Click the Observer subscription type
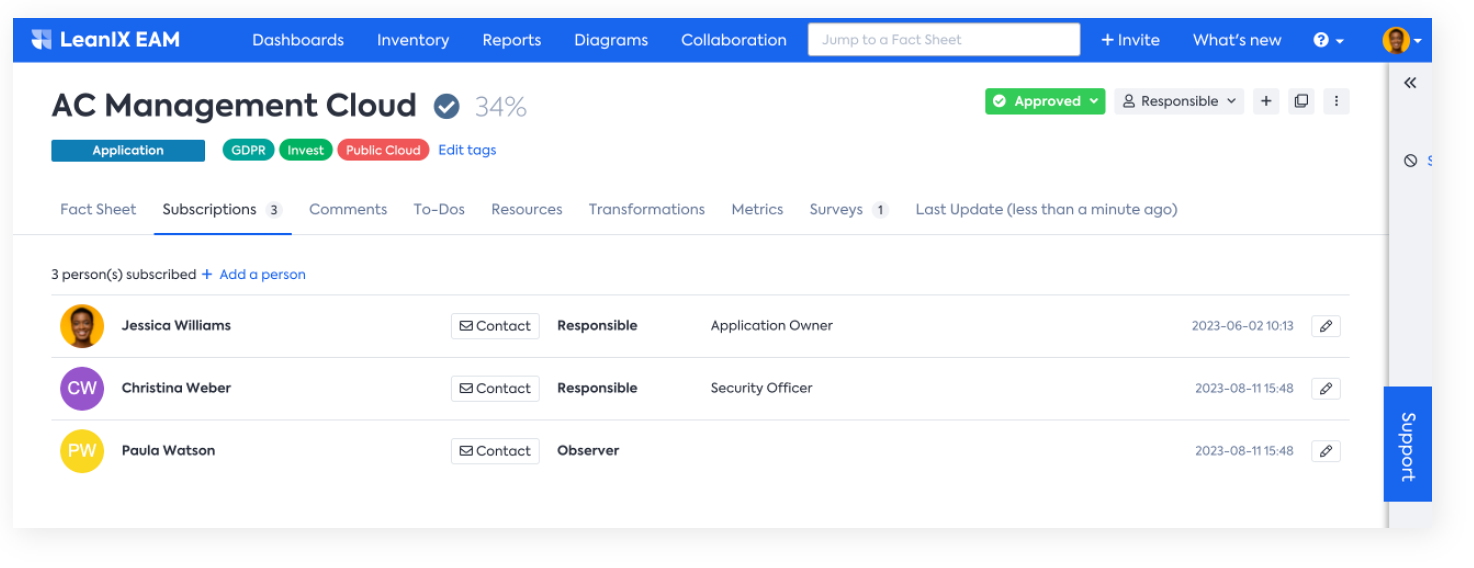 tap(588, 450)
